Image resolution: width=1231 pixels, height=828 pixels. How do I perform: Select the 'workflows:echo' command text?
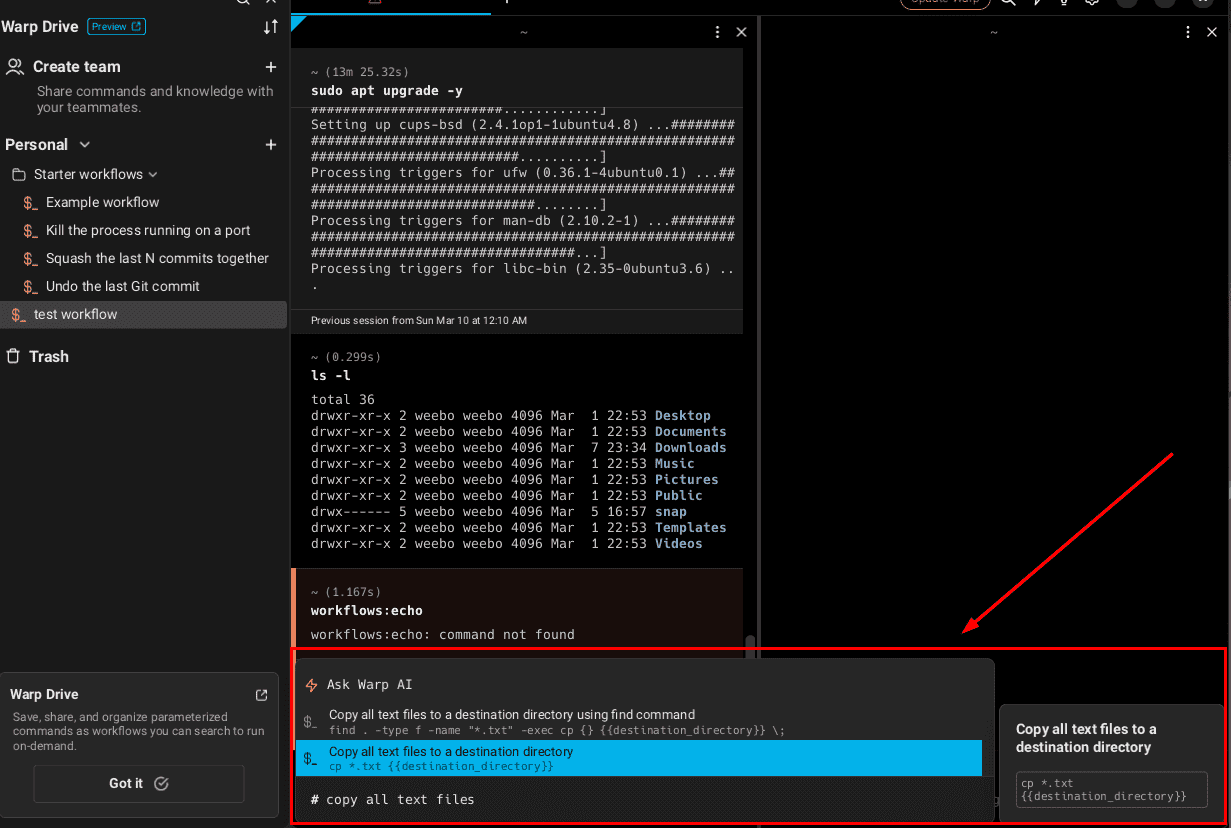click(367, 610)
